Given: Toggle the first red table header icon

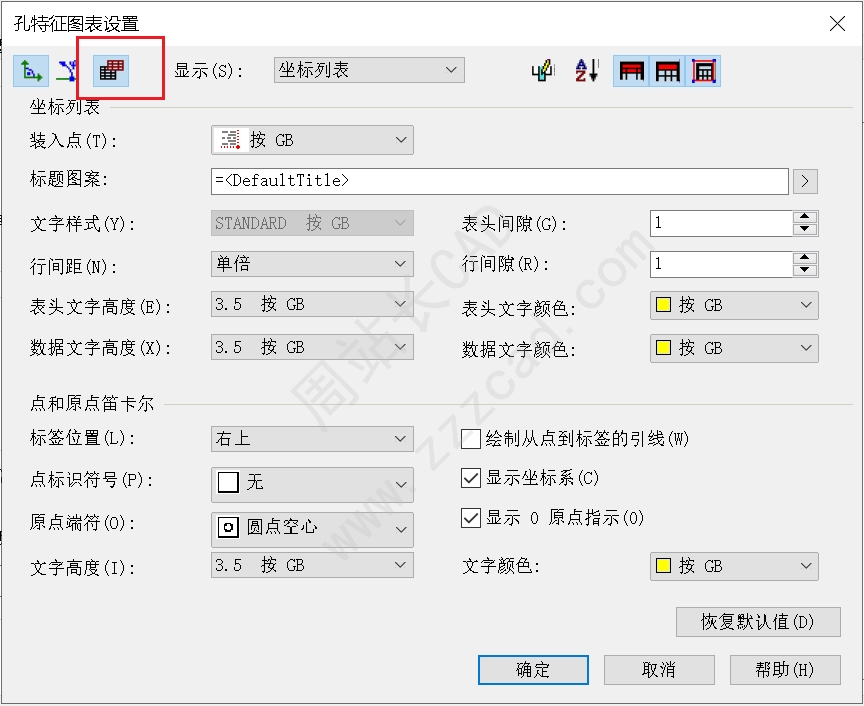Looking at the screenshot, I should 630,71.
